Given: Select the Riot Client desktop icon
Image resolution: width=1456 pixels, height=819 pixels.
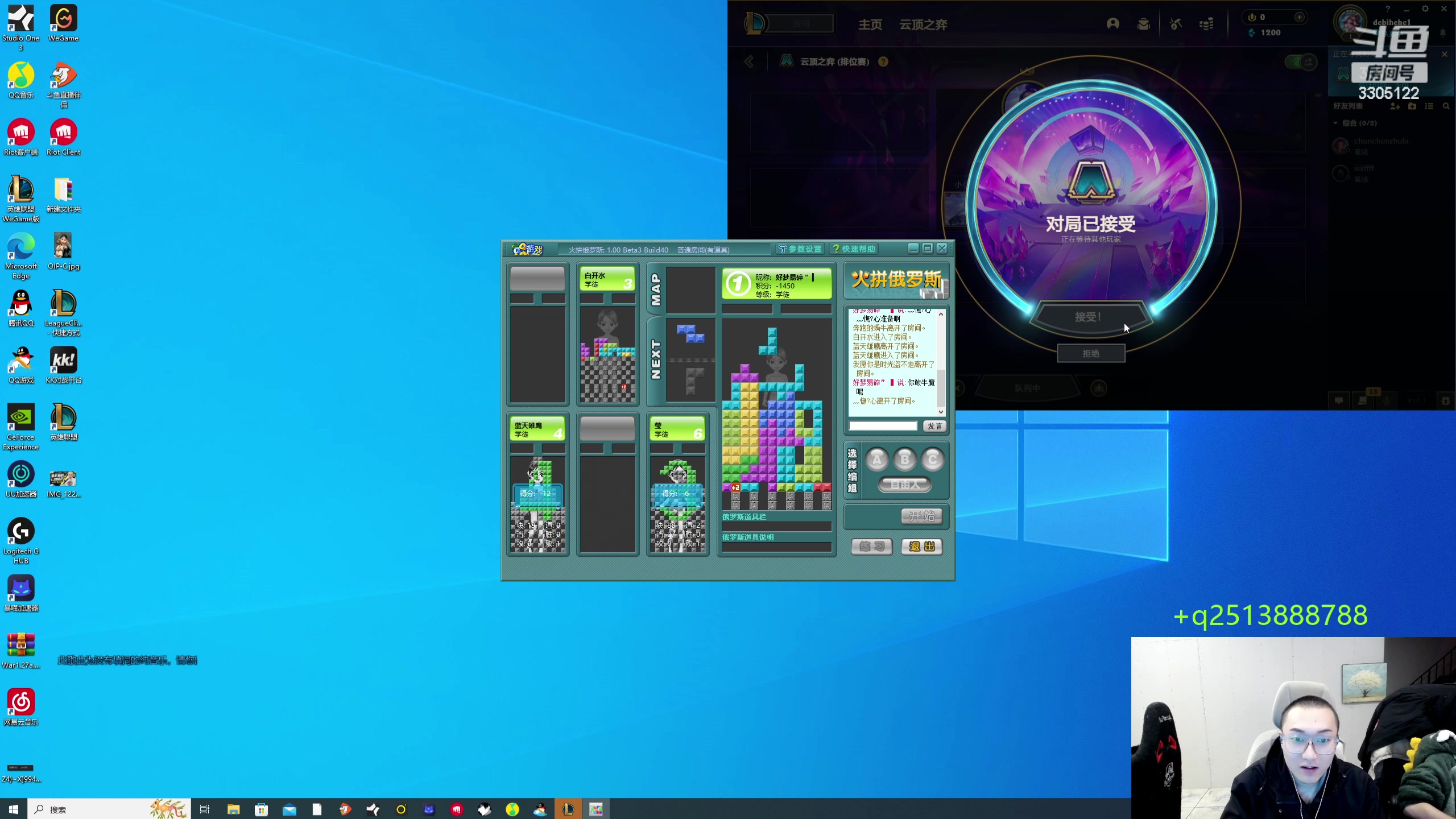Looking at the screenshot, I should pos(63,137).
